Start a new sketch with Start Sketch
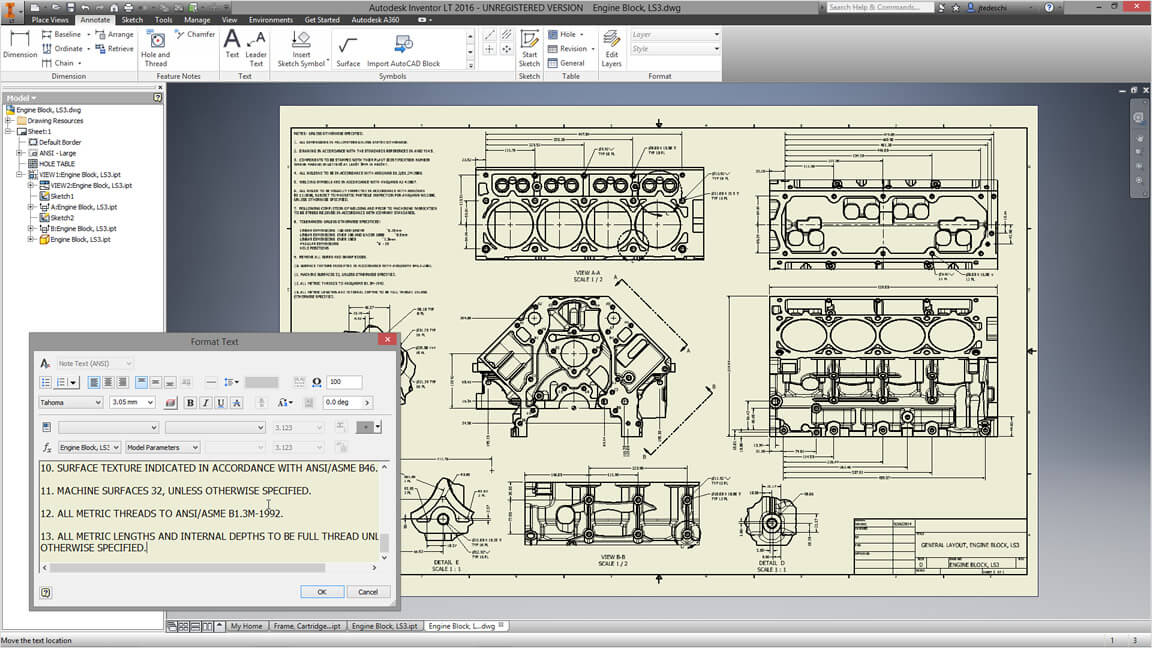Screen dimensions: 1152x648 529,47
